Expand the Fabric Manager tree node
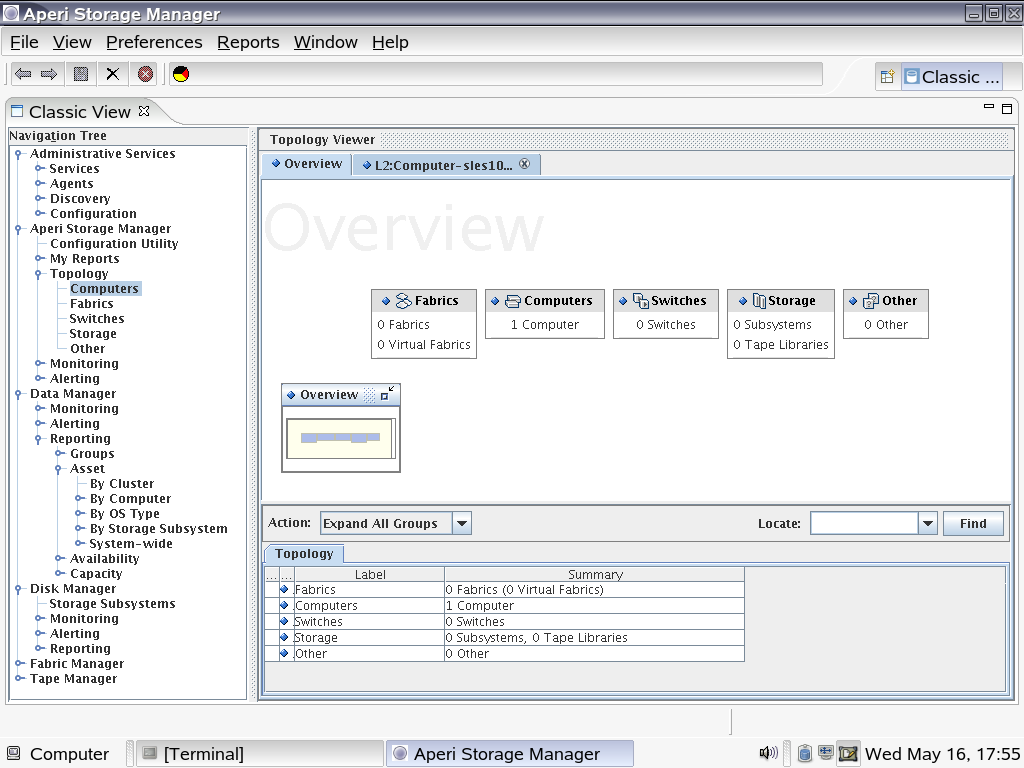This screenshot has height=768, width=1024. pyautogui.click(x=20, y=664)
